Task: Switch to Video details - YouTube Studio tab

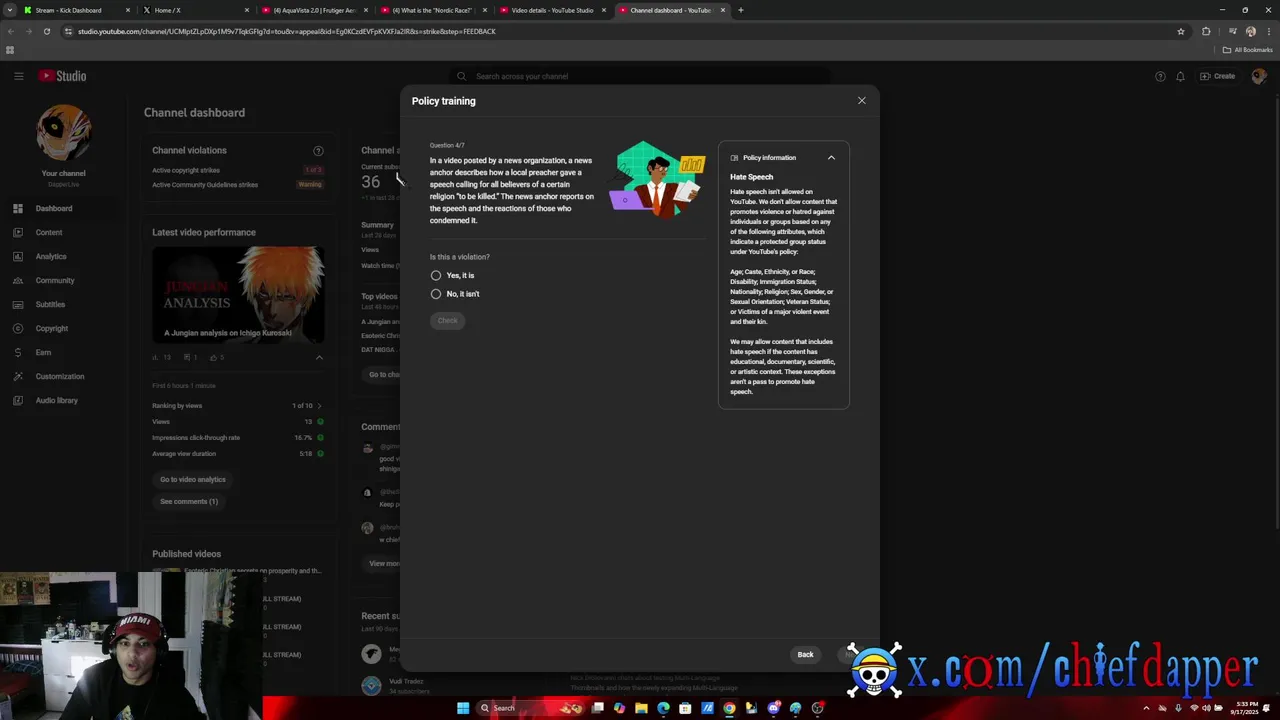Action: click(552, 10)
